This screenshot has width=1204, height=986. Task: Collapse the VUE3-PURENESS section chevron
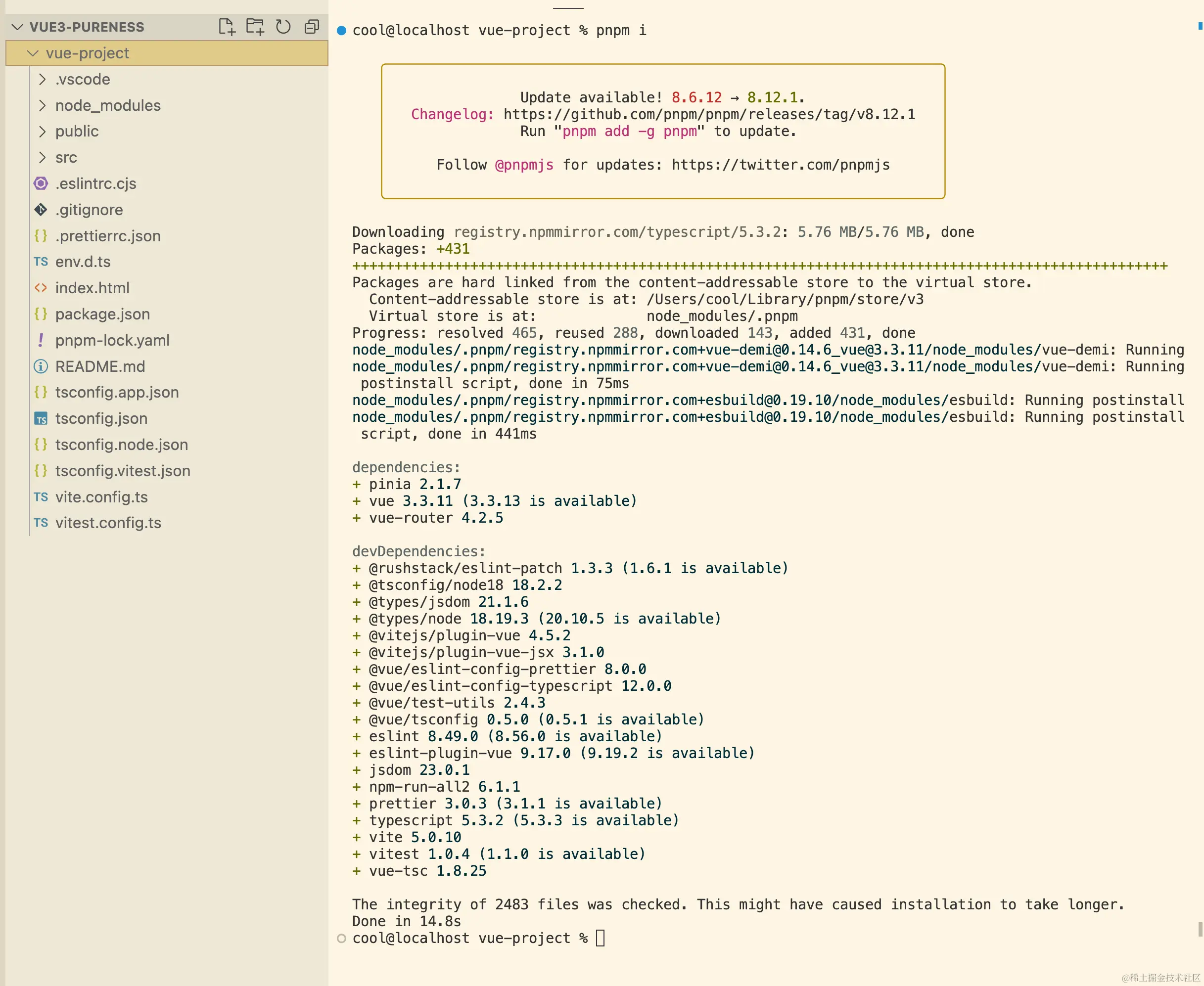click(18, 27)
